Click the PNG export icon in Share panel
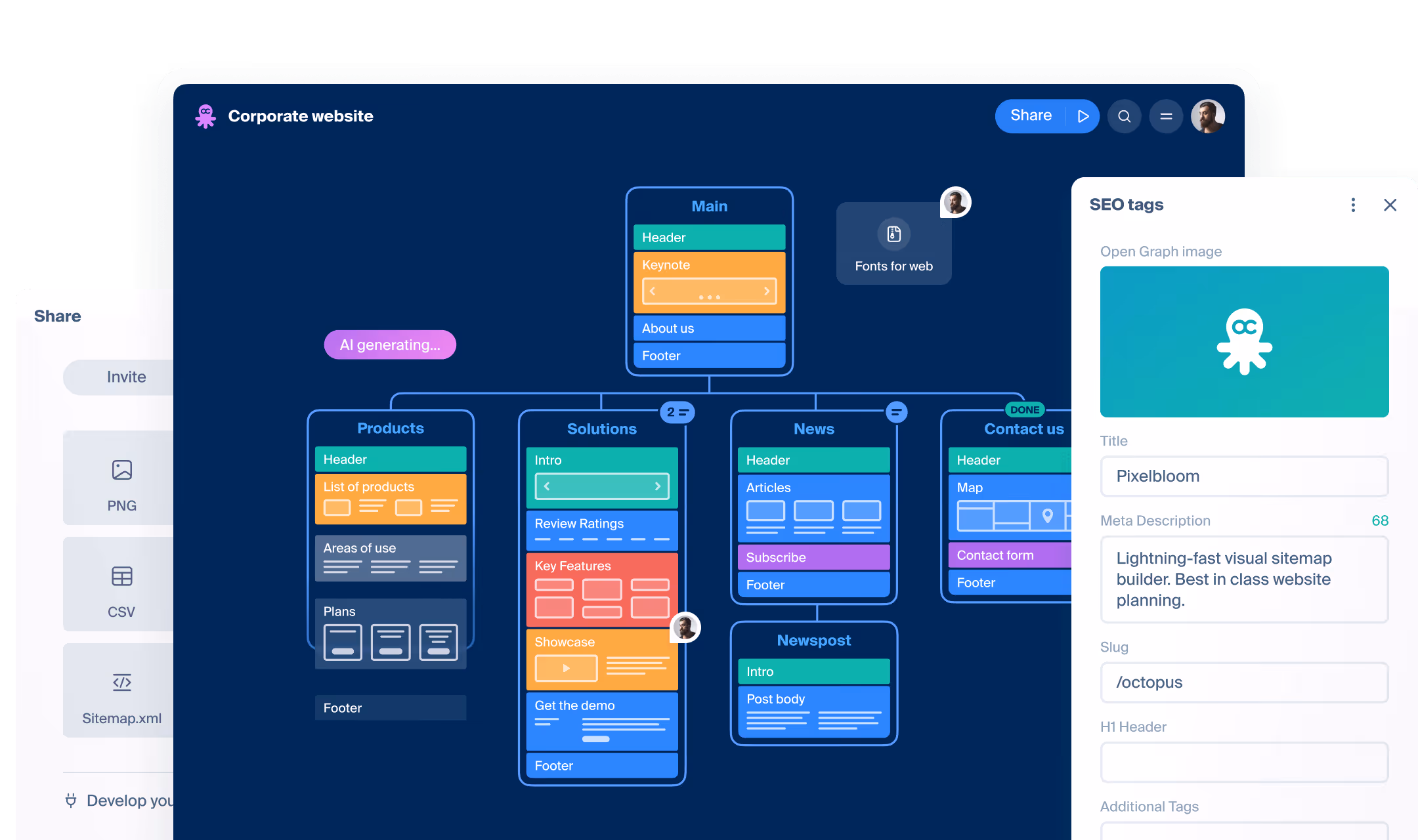Viewport: 1418px width, 840px height. pyautogui.click(x=122, y=469)
